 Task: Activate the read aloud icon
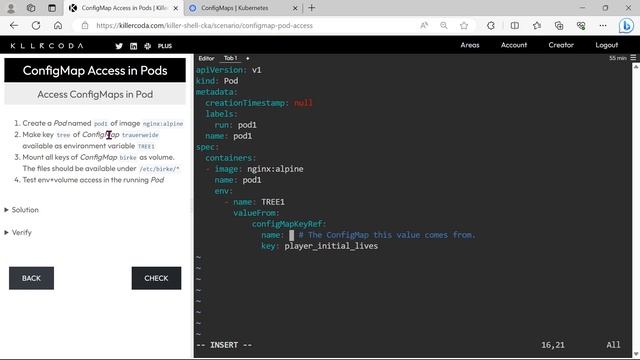click(424, 25)
